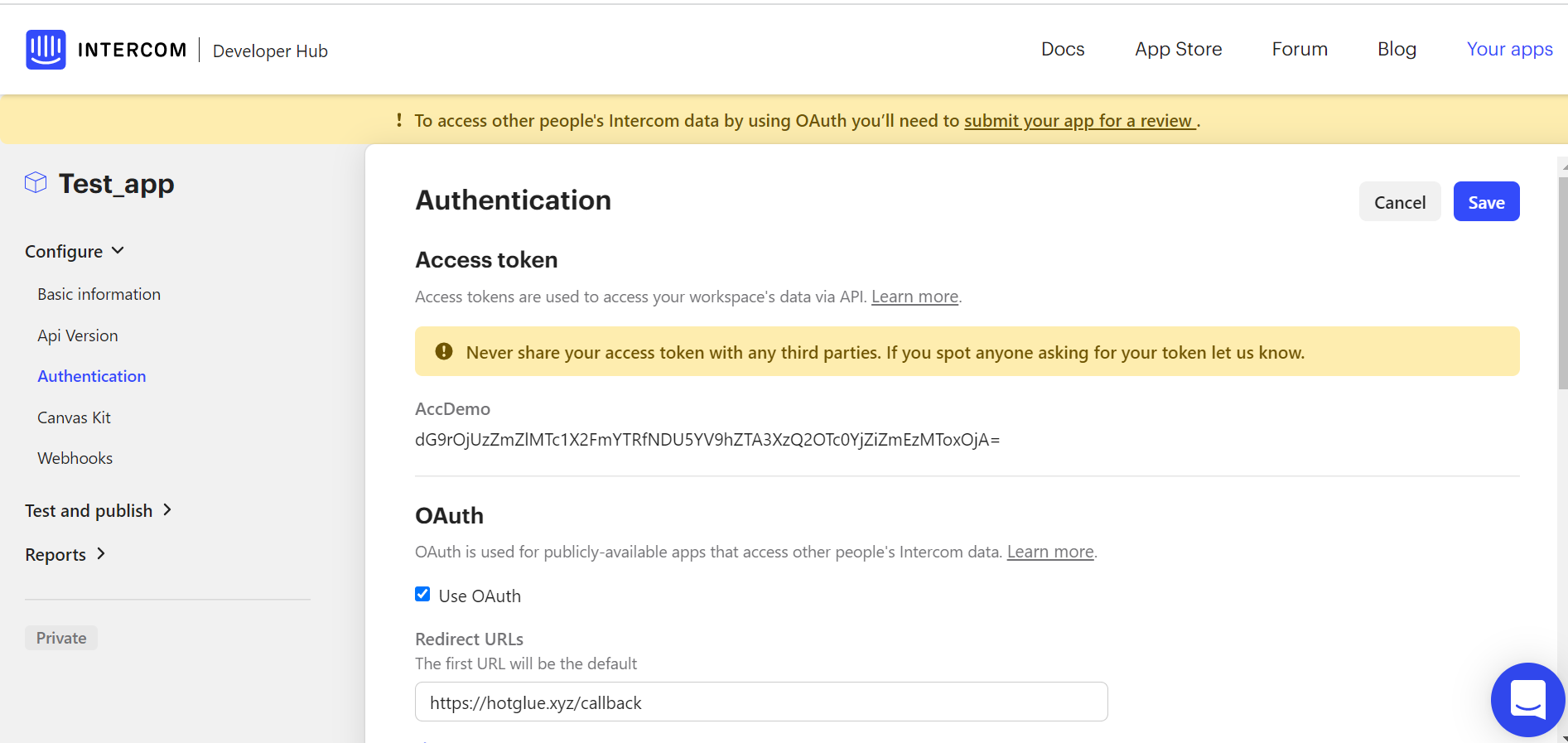Click the Intercom logo icon
The width and height of the screenshot is (1568, 743).
pos(46,50)
